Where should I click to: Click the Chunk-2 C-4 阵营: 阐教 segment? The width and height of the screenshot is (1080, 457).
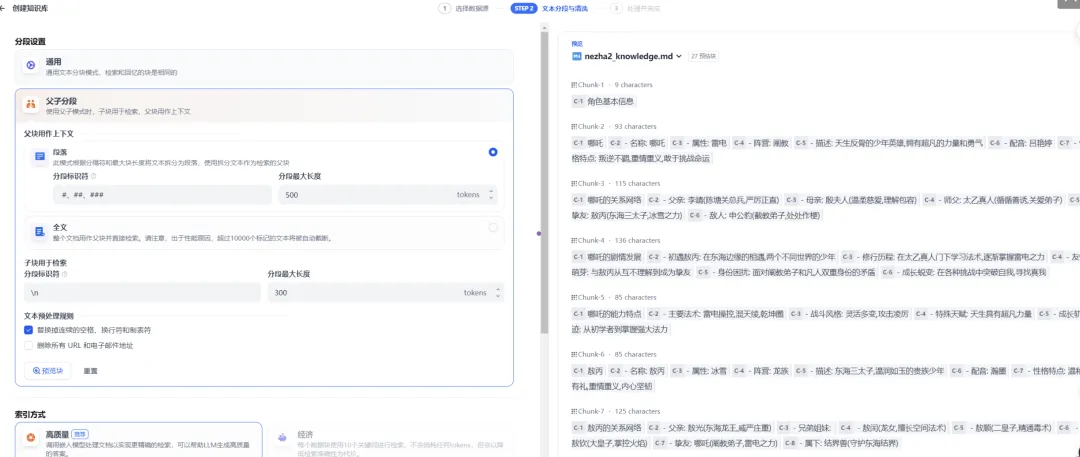[x=762, y=143]
